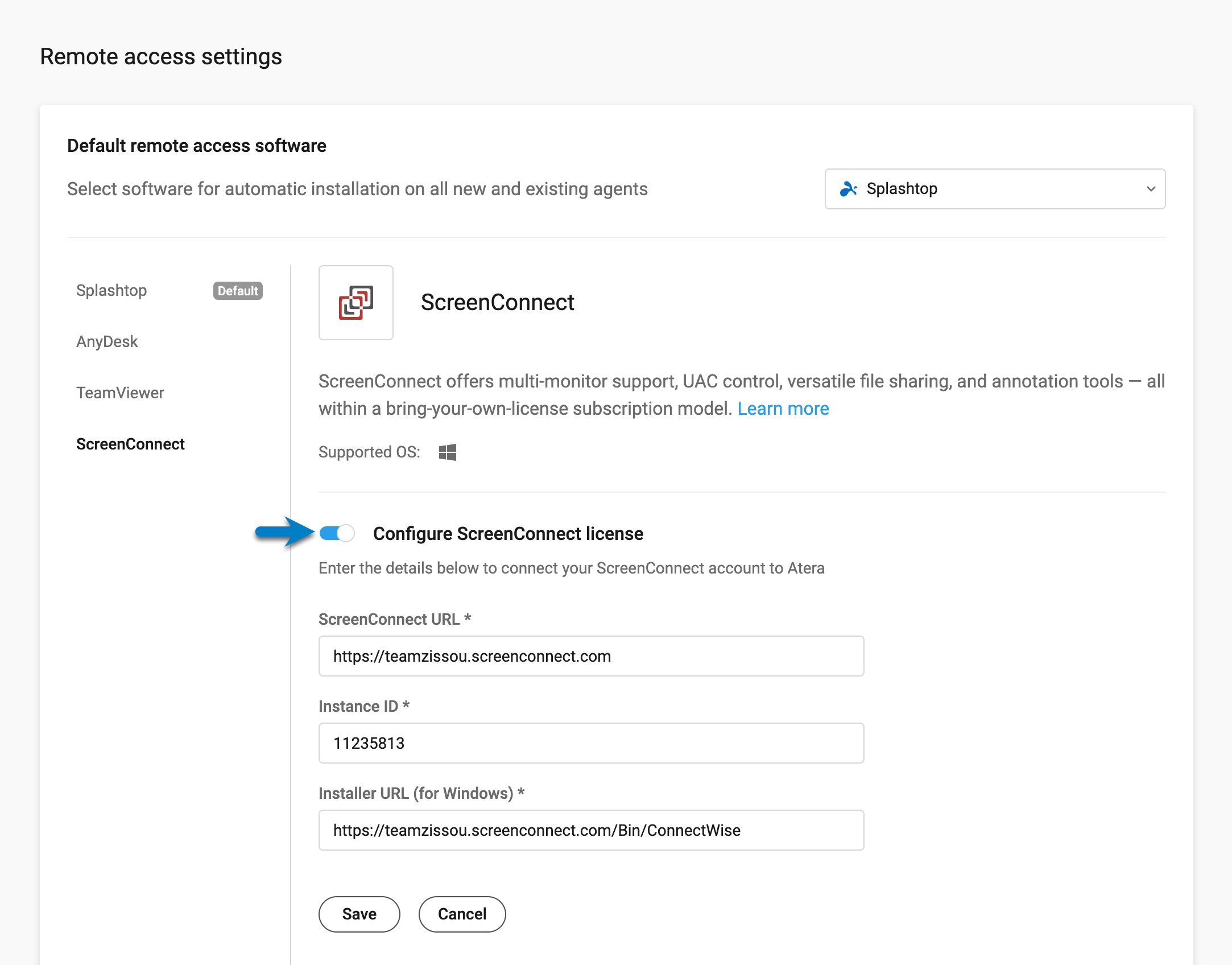Toggle Configure ScreenConnect license switch off
The image size is (1232, 965).
tap(337, 533)
